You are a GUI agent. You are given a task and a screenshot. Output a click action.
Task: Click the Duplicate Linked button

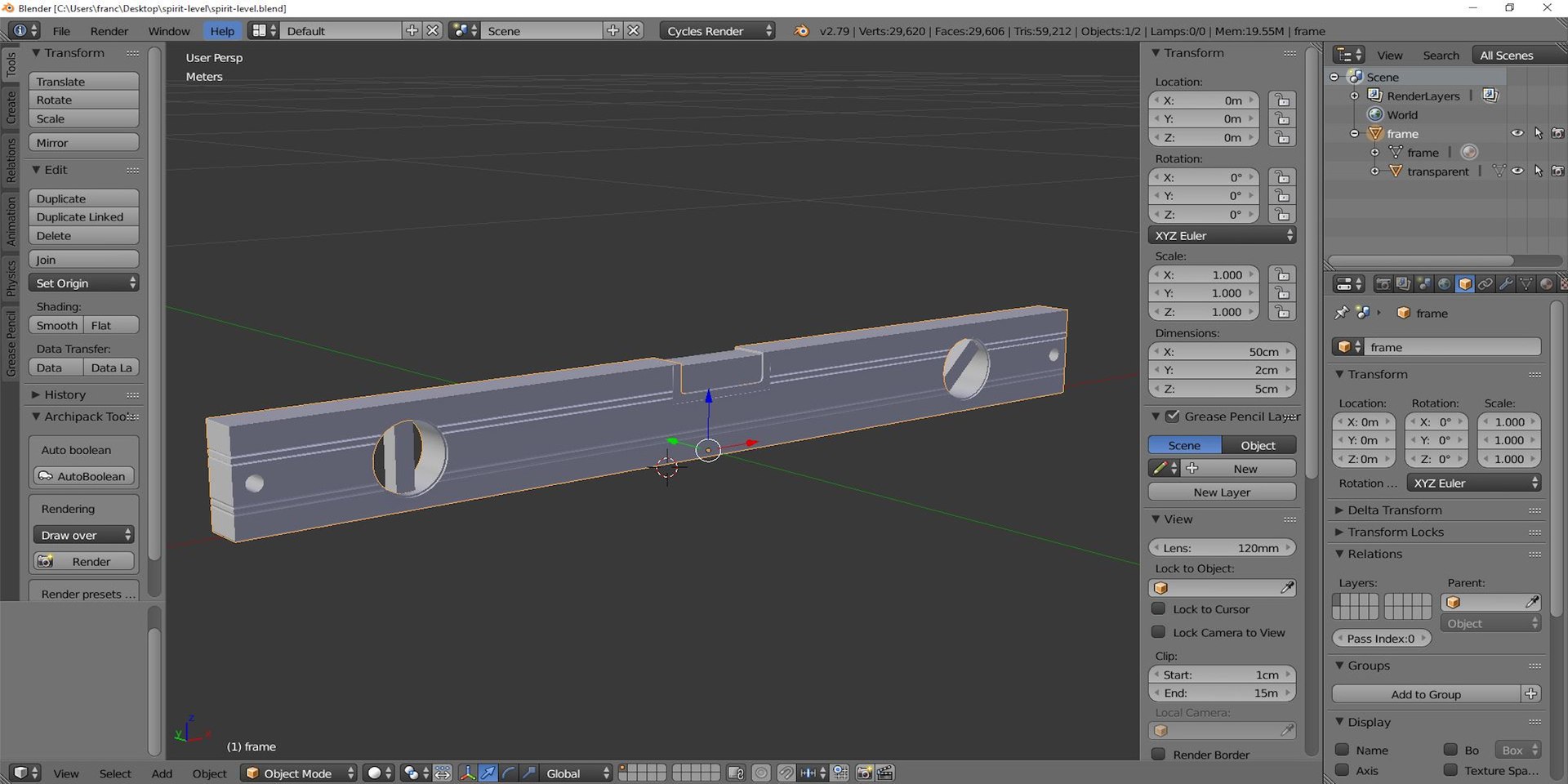point(84,216)
